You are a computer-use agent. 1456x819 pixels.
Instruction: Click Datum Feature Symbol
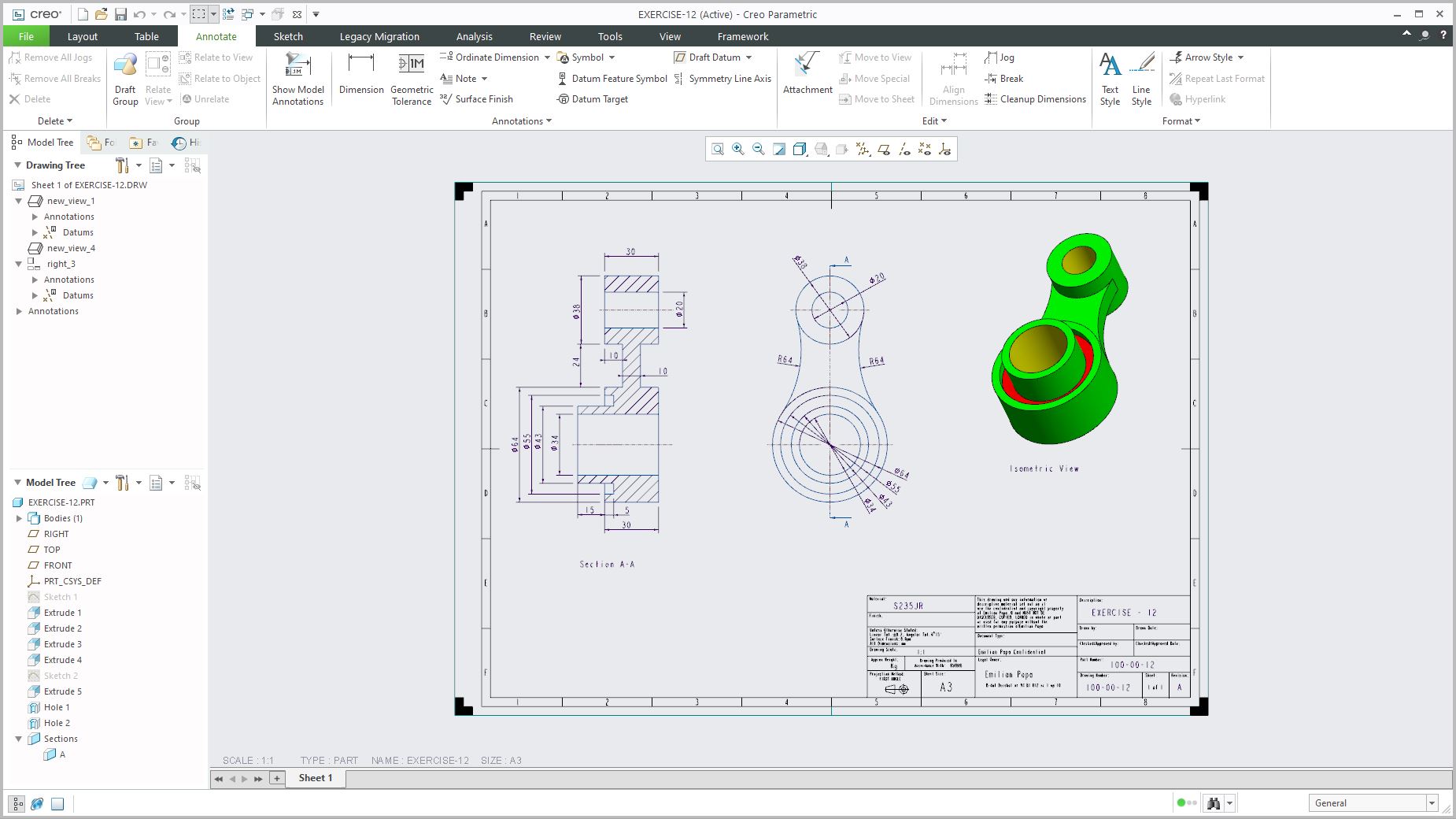[x=612, y=79]
